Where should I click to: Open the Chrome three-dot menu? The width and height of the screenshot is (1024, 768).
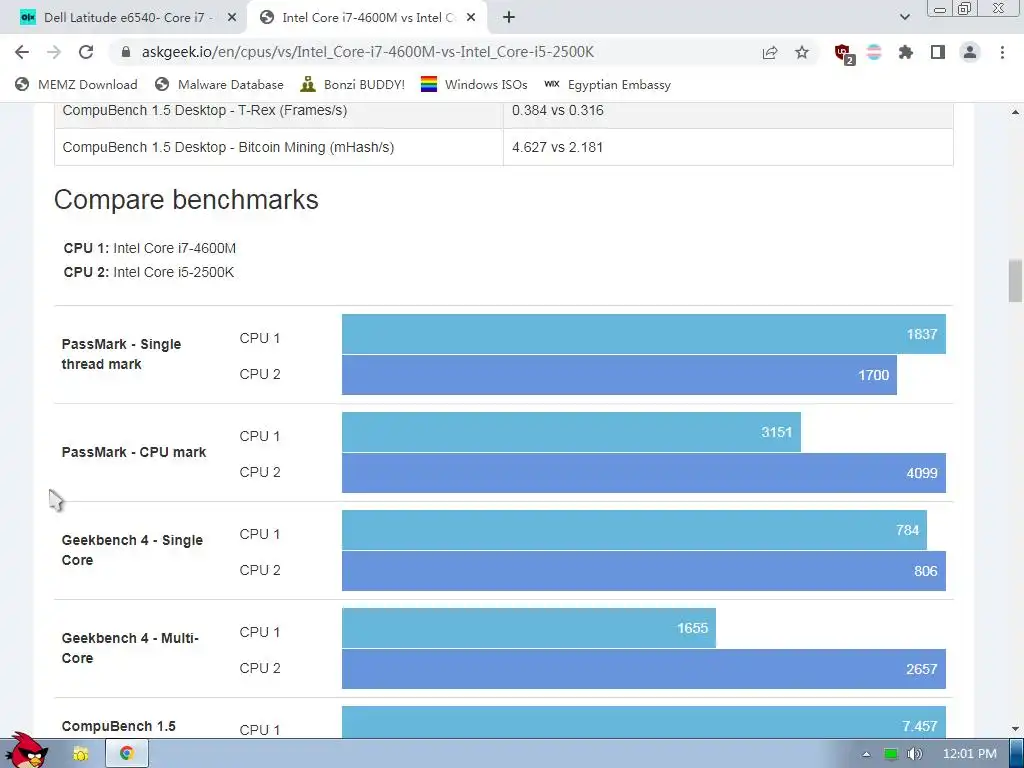[x=1002, y=52]
